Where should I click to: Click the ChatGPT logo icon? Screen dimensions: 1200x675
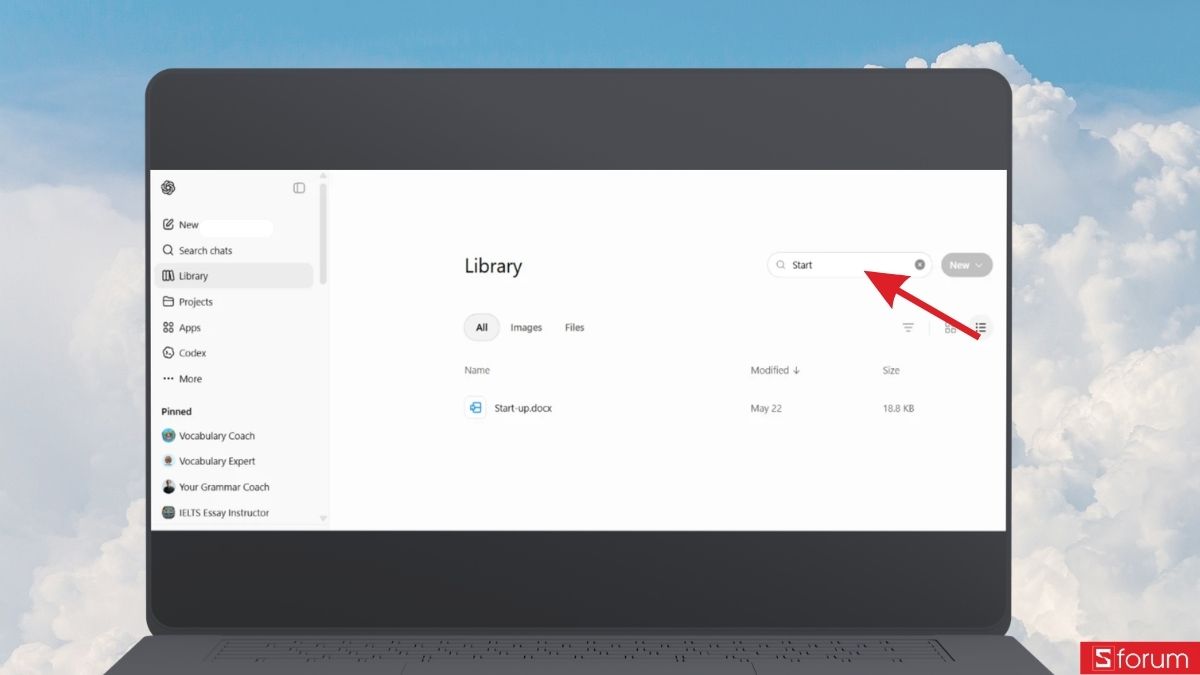tap(168, 188)
